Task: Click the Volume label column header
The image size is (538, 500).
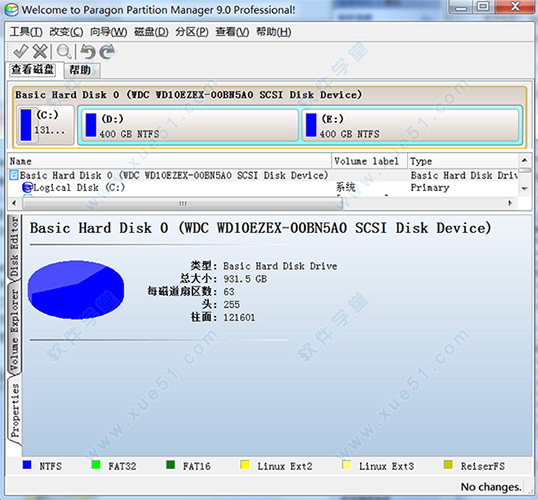Action: [370, 161]
